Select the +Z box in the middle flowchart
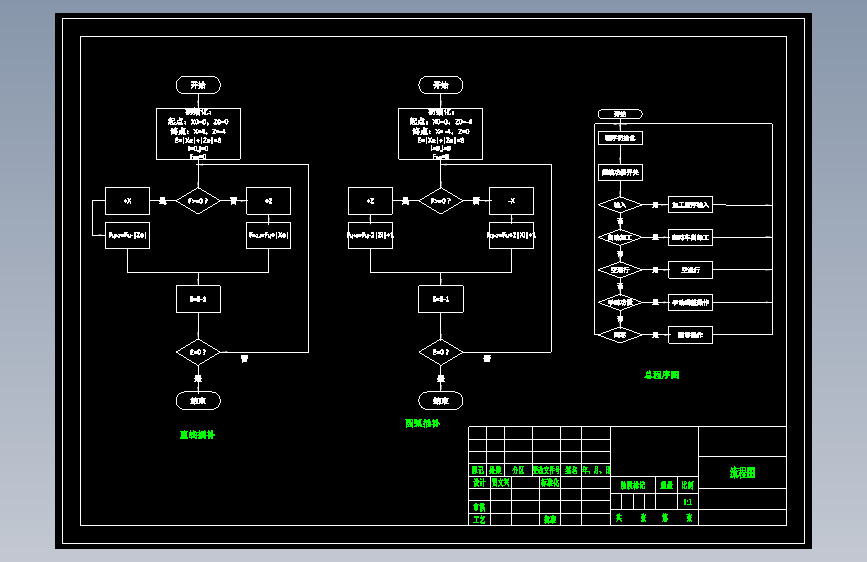867x562 pixels. tap(370, 201)
